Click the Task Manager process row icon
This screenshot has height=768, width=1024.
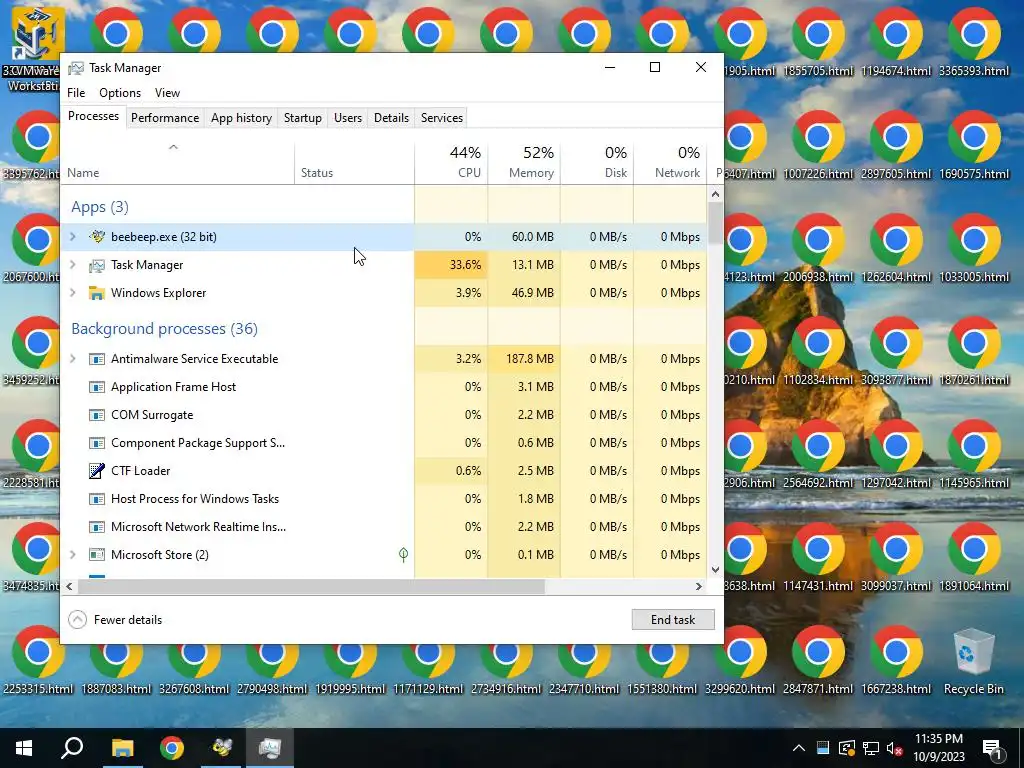97,265
